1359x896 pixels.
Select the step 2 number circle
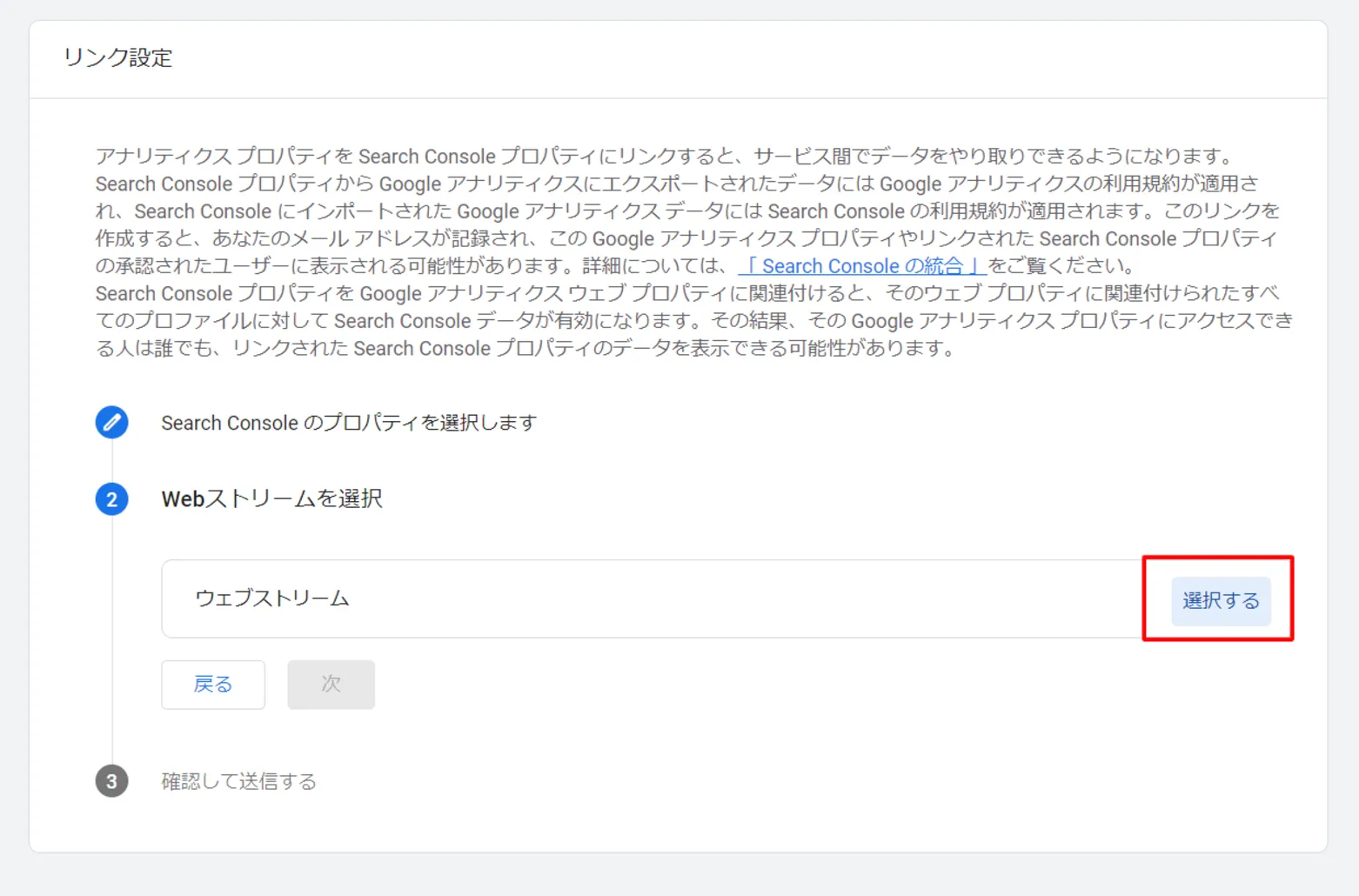111,499
